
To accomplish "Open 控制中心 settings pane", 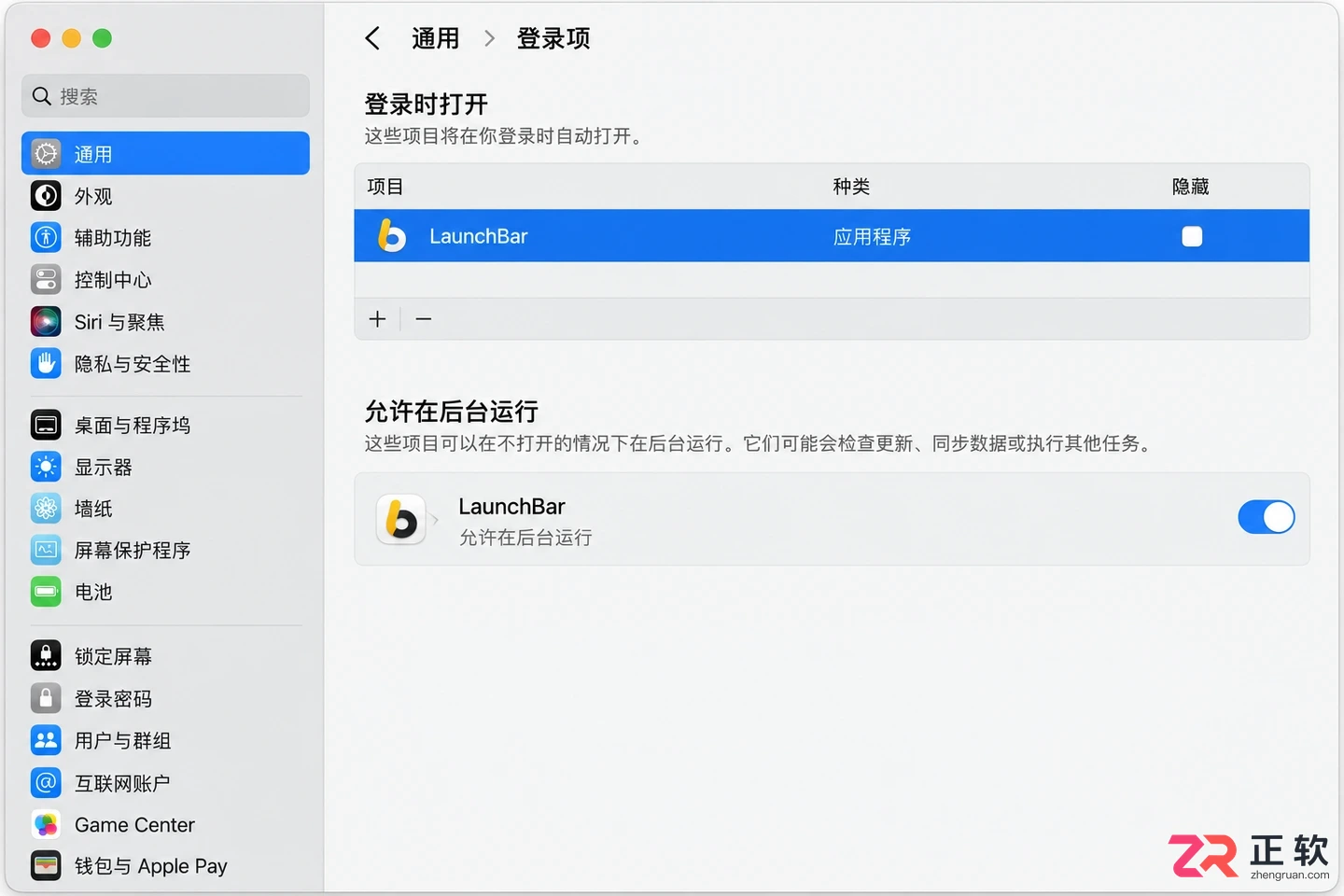I will pos(165,279).
